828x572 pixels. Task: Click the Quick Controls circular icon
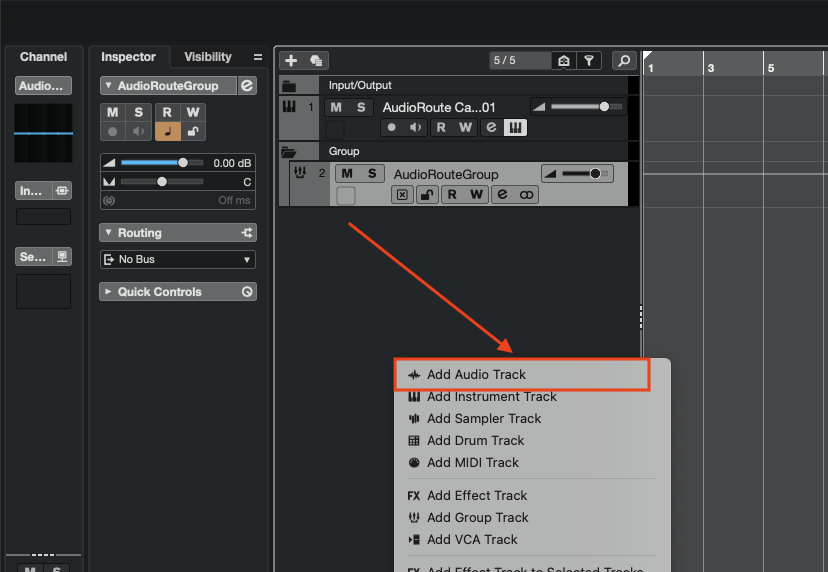click(x=247, y=292)
